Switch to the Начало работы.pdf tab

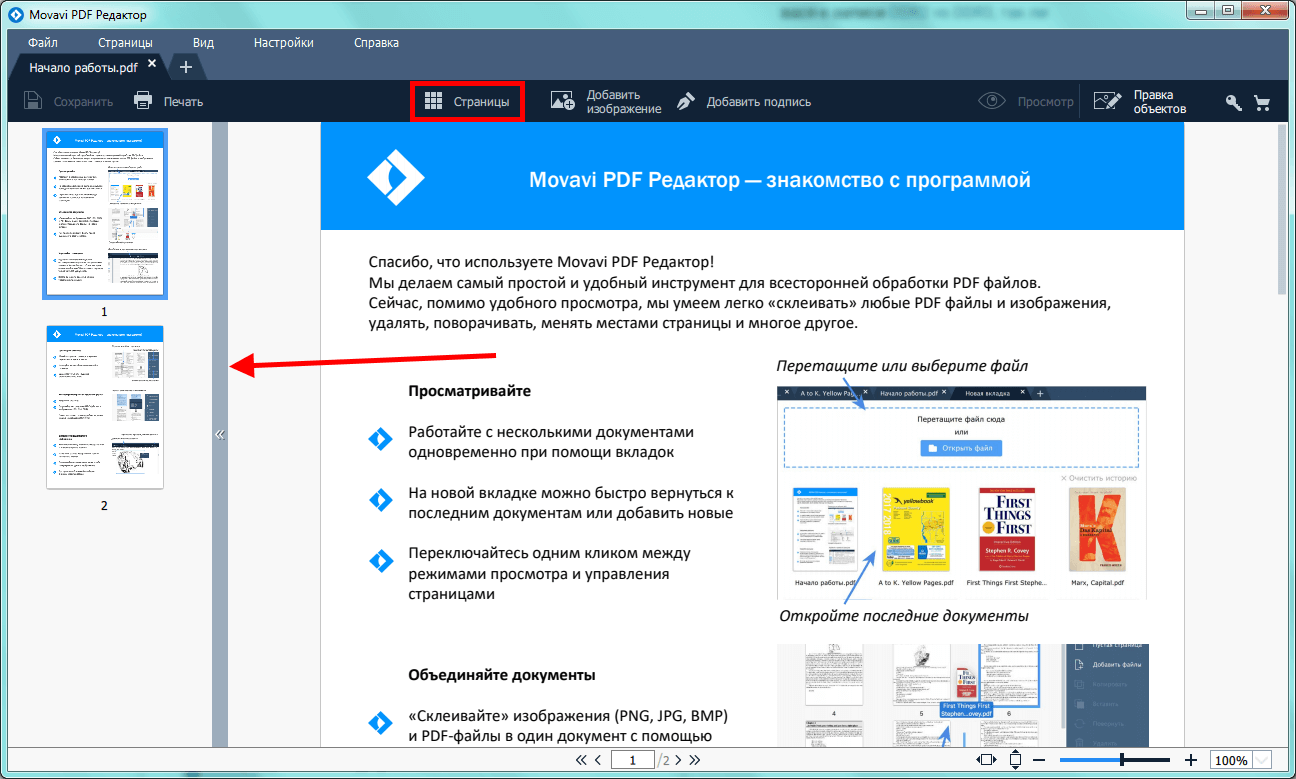click(x=83, y=68)
